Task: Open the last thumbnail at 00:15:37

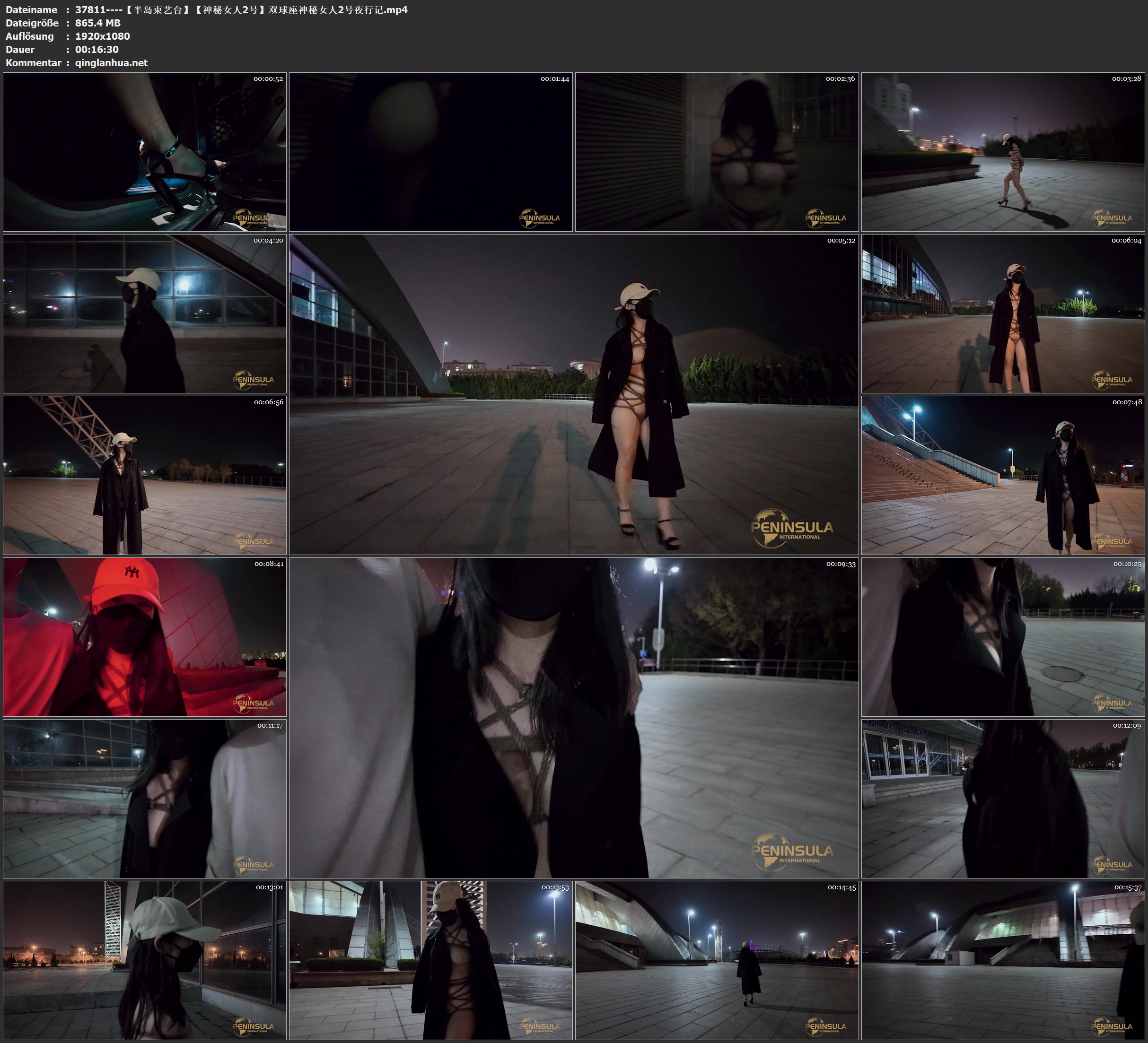Action: pyautogui.click(x=1003, y=960)
